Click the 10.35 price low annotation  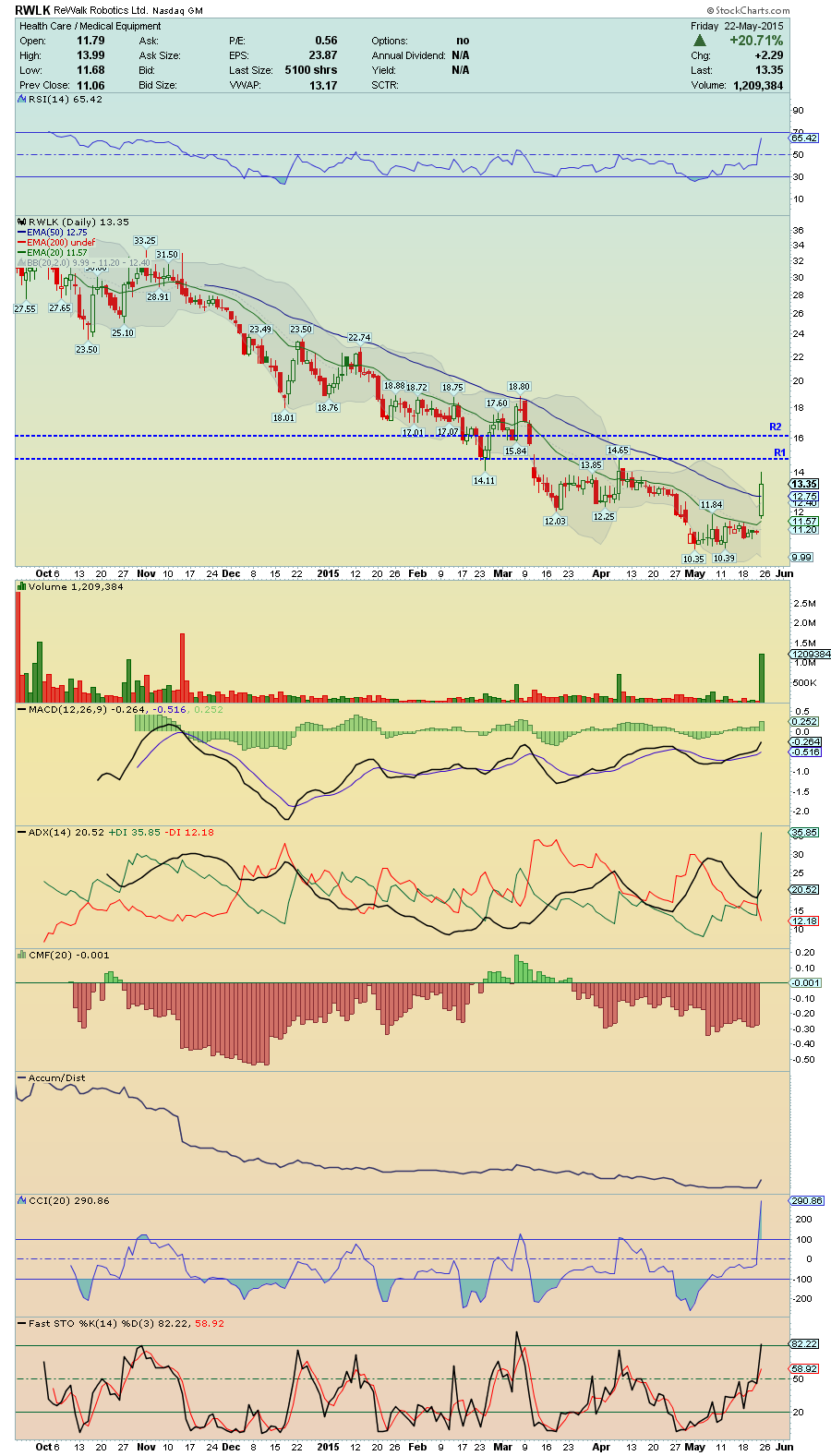point(693,559)
